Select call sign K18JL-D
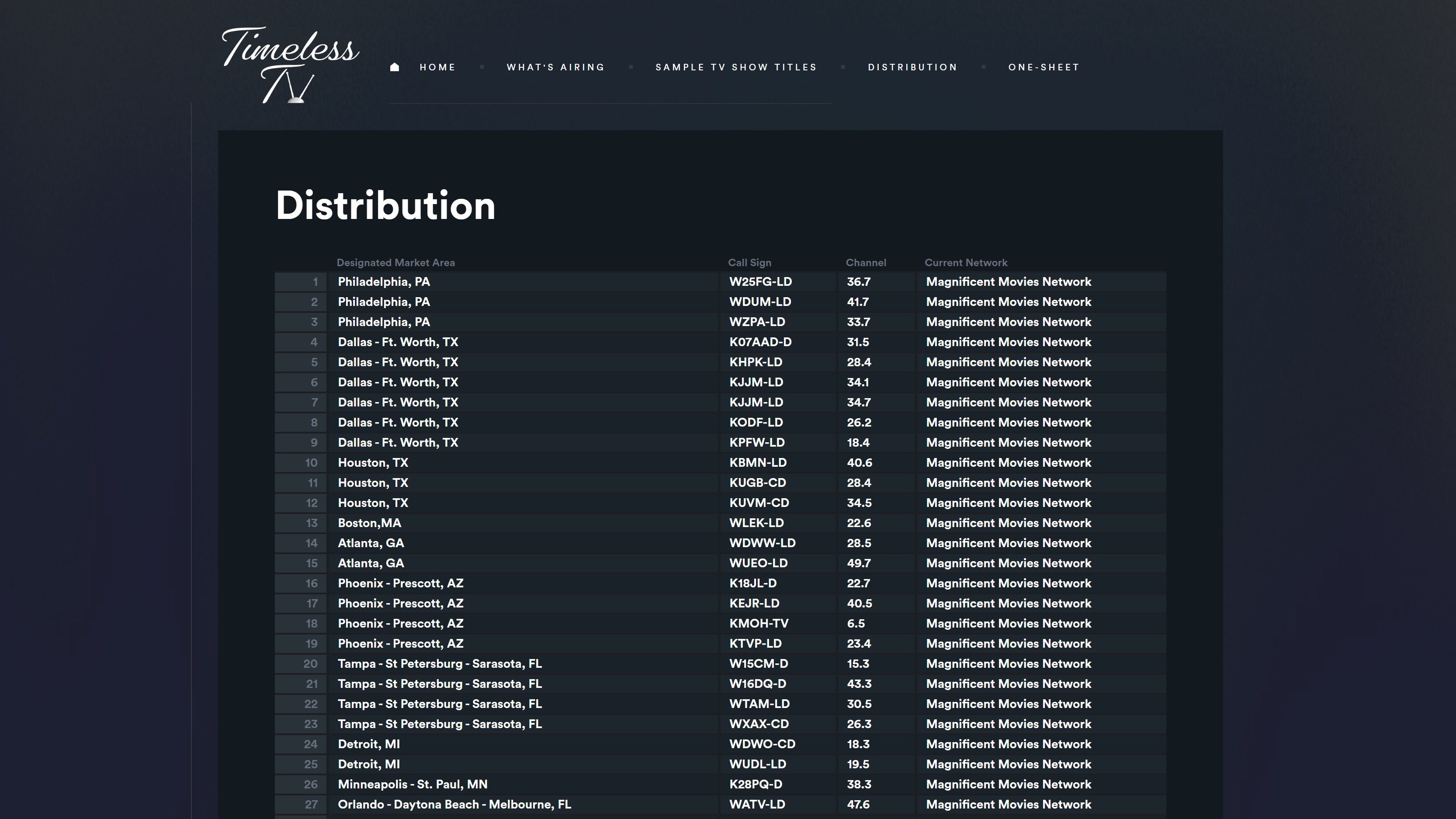 pyautogui.click(x=753, y=583)
